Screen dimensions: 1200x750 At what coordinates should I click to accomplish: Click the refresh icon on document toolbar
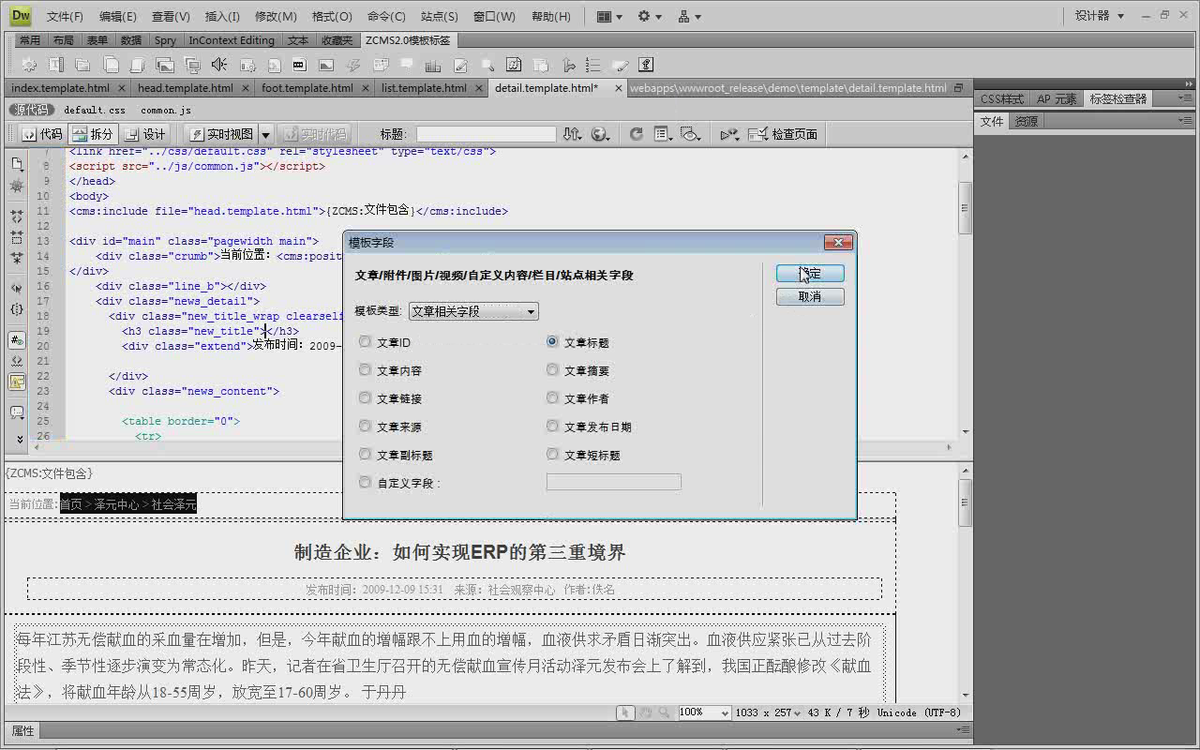coord(637,133)
